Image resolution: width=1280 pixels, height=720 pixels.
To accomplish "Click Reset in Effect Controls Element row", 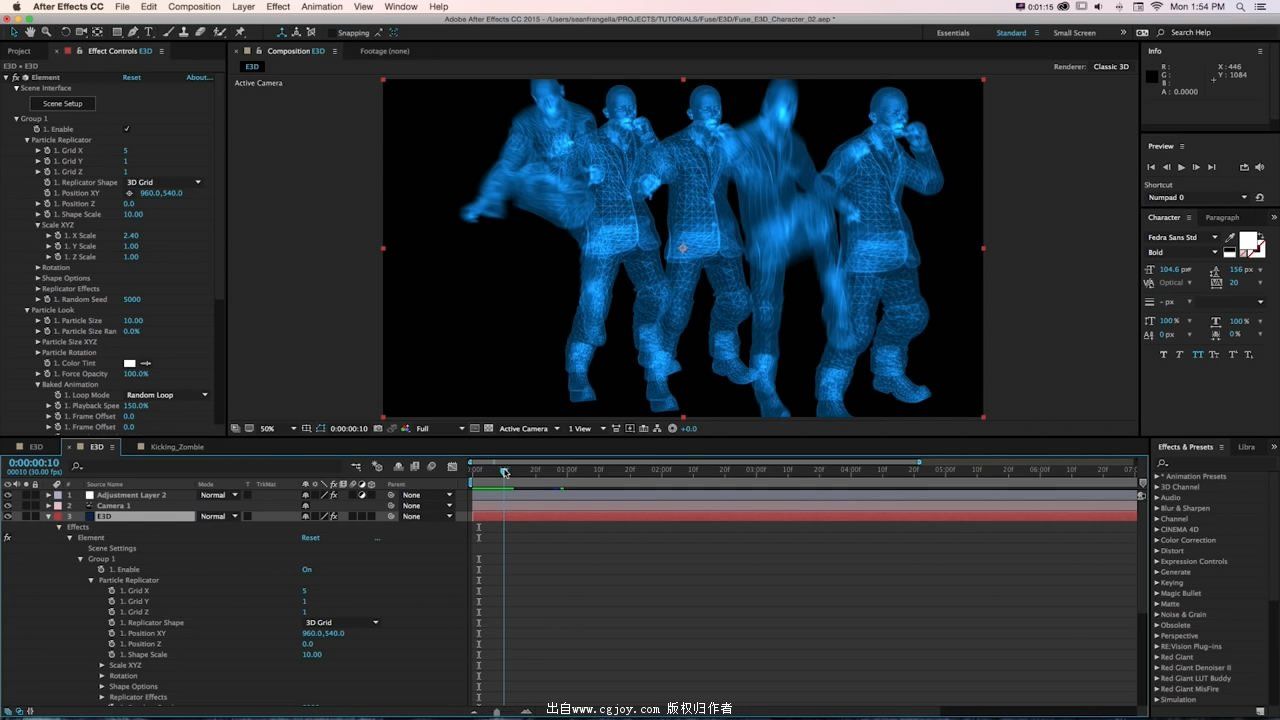I will (x=132, y=77).
